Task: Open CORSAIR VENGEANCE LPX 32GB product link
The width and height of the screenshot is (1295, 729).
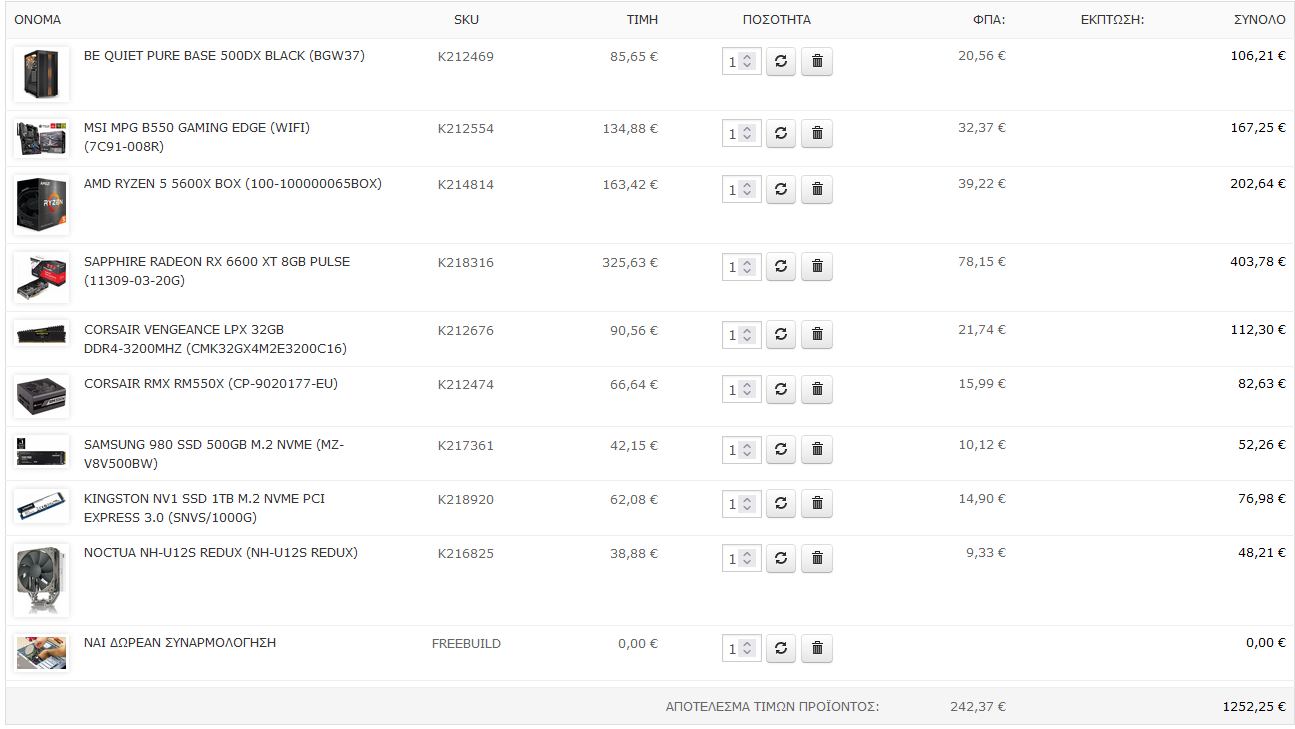Action: 215,339
